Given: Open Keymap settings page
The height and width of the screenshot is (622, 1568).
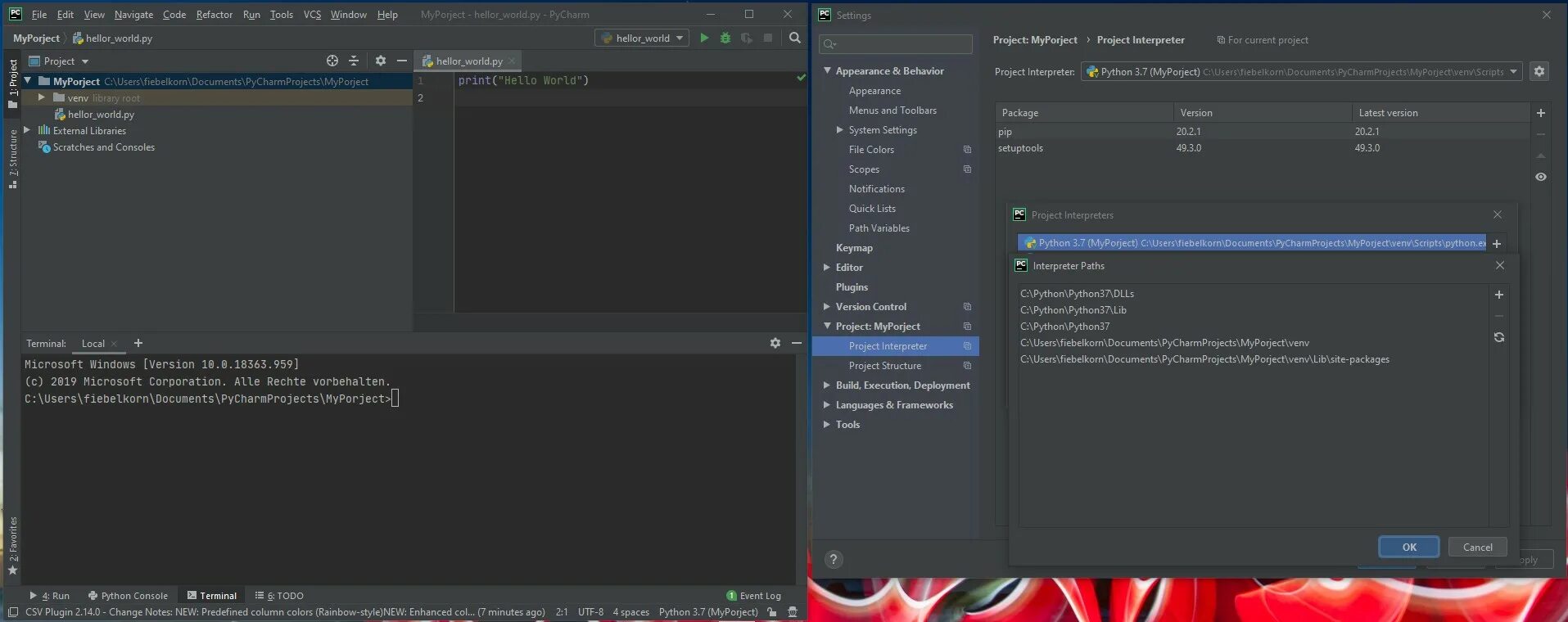Looking at the screenshot, I should point(854,247).
